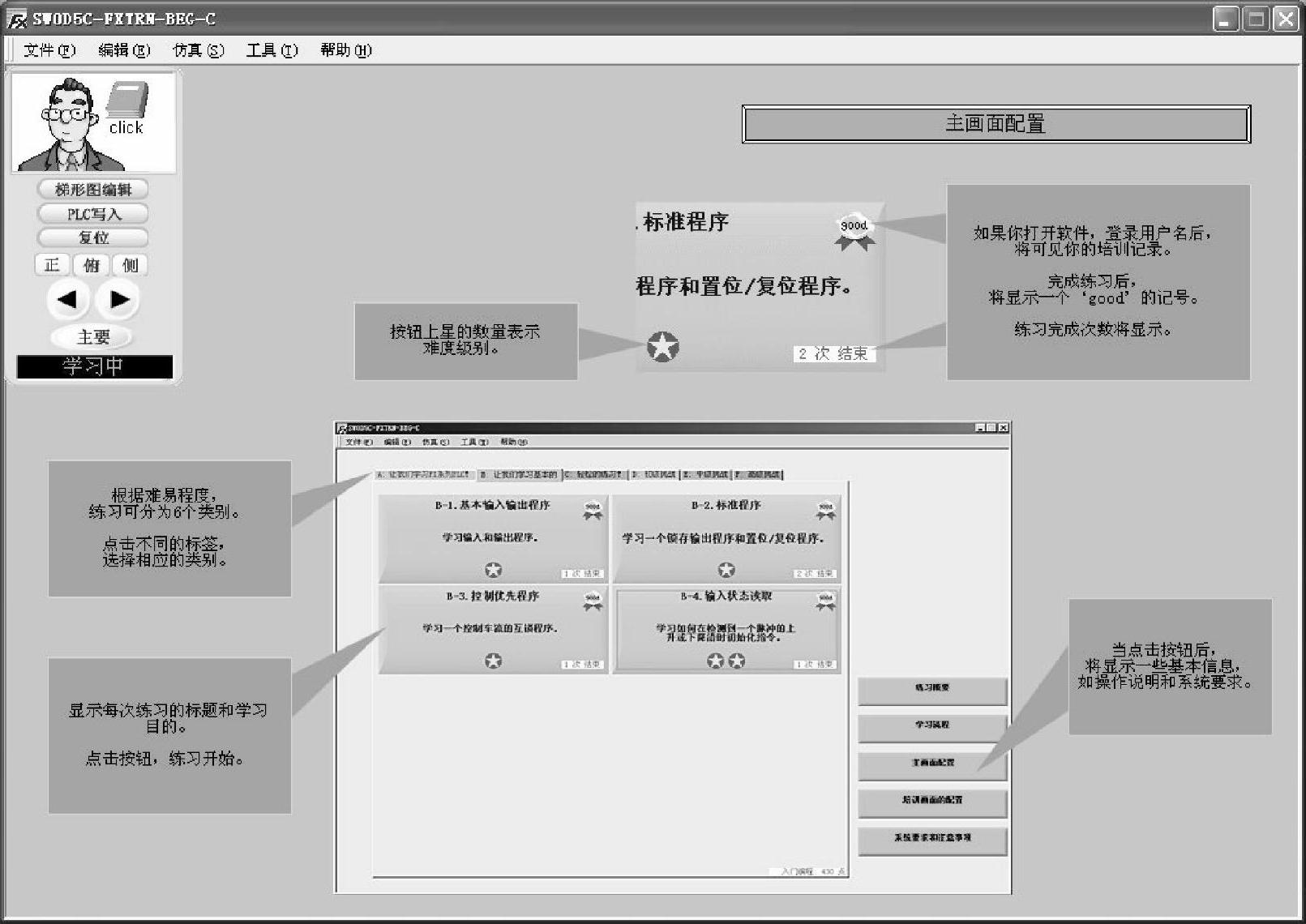
Task: Click the note about 按钮上星的数量
Action: tap(465, 341)
